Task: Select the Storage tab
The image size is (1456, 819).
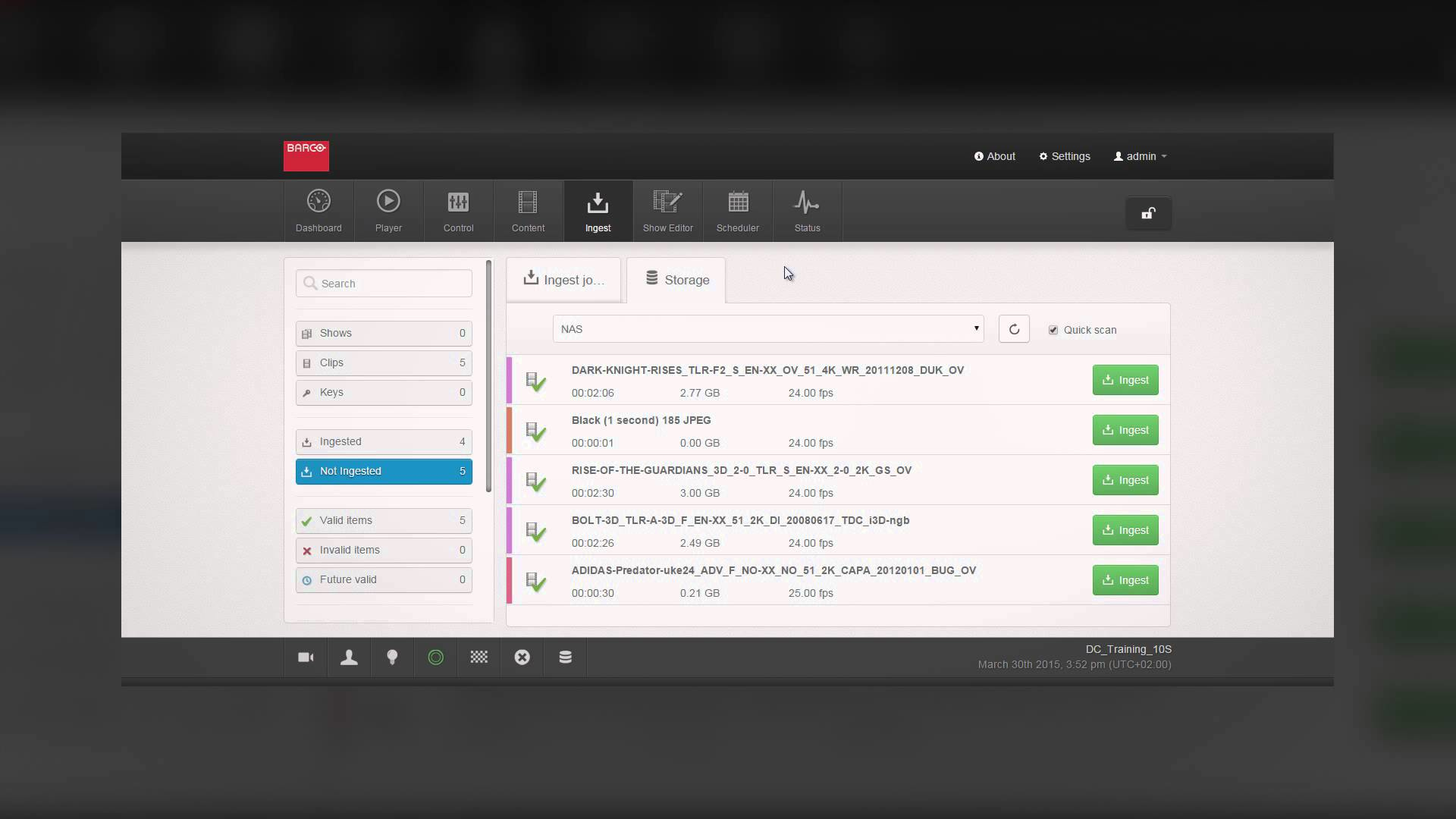Action: pos(676,280)
